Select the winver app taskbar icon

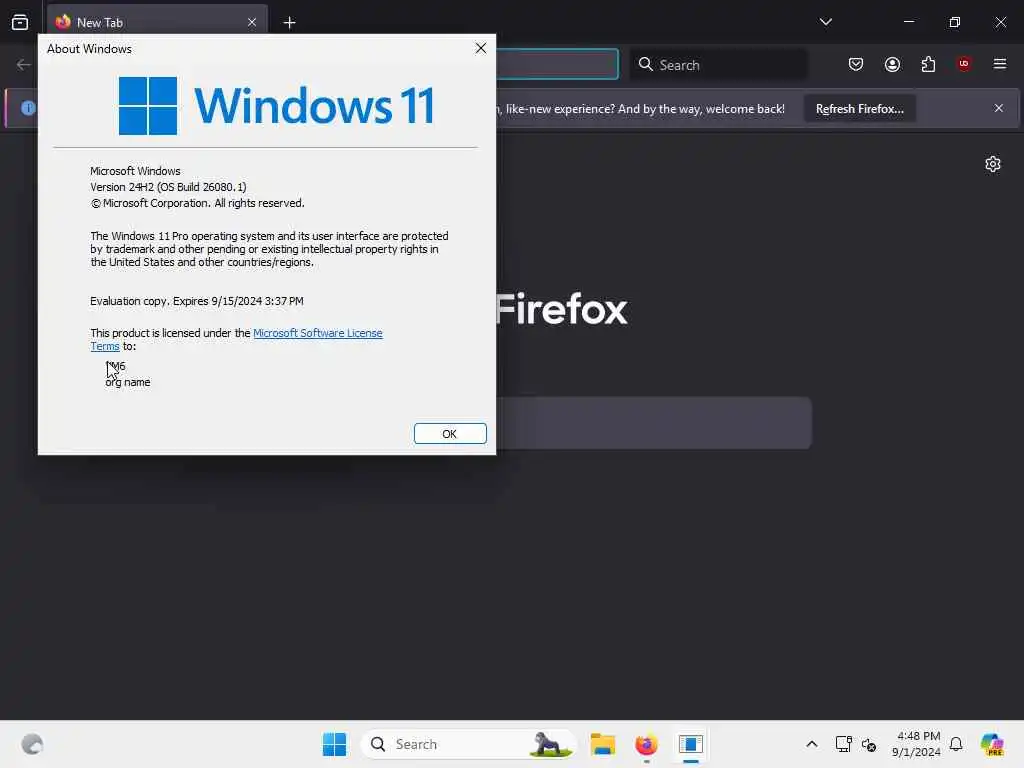[690, 744]
